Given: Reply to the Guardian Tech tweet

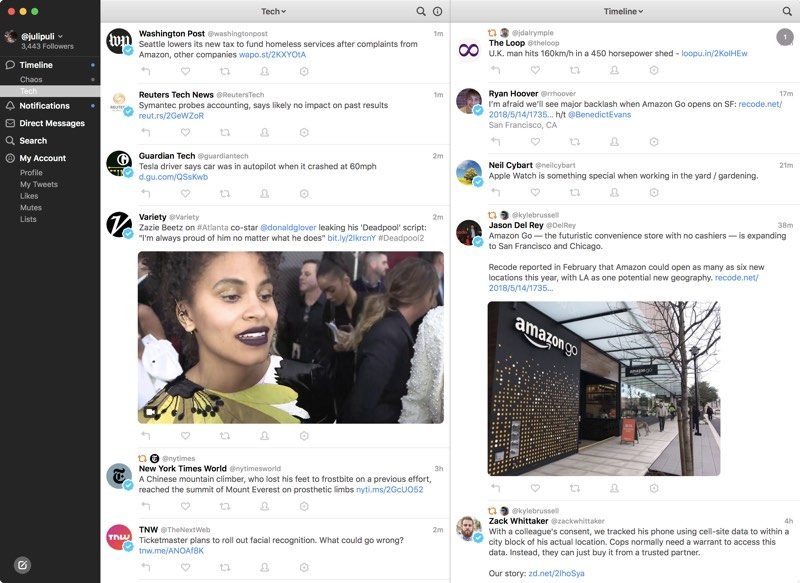Looking at the screenshot, I should 146,194.
